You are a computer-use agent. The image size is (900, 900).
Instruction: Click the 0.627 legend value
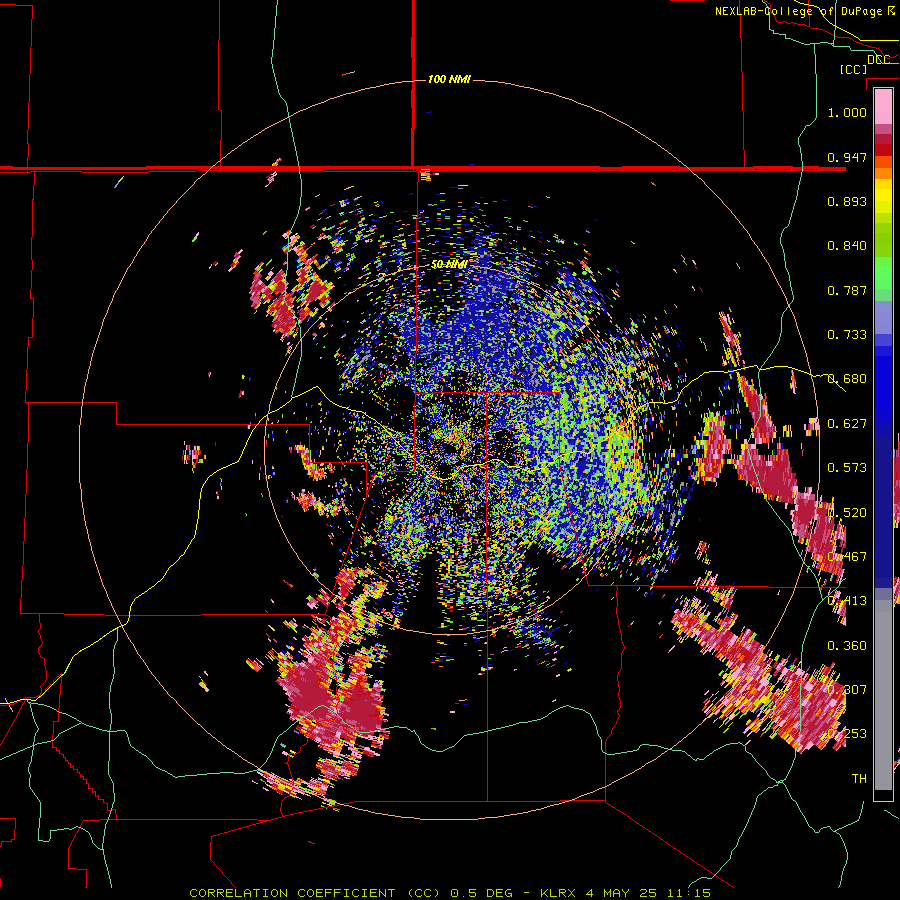pos(847,424)
